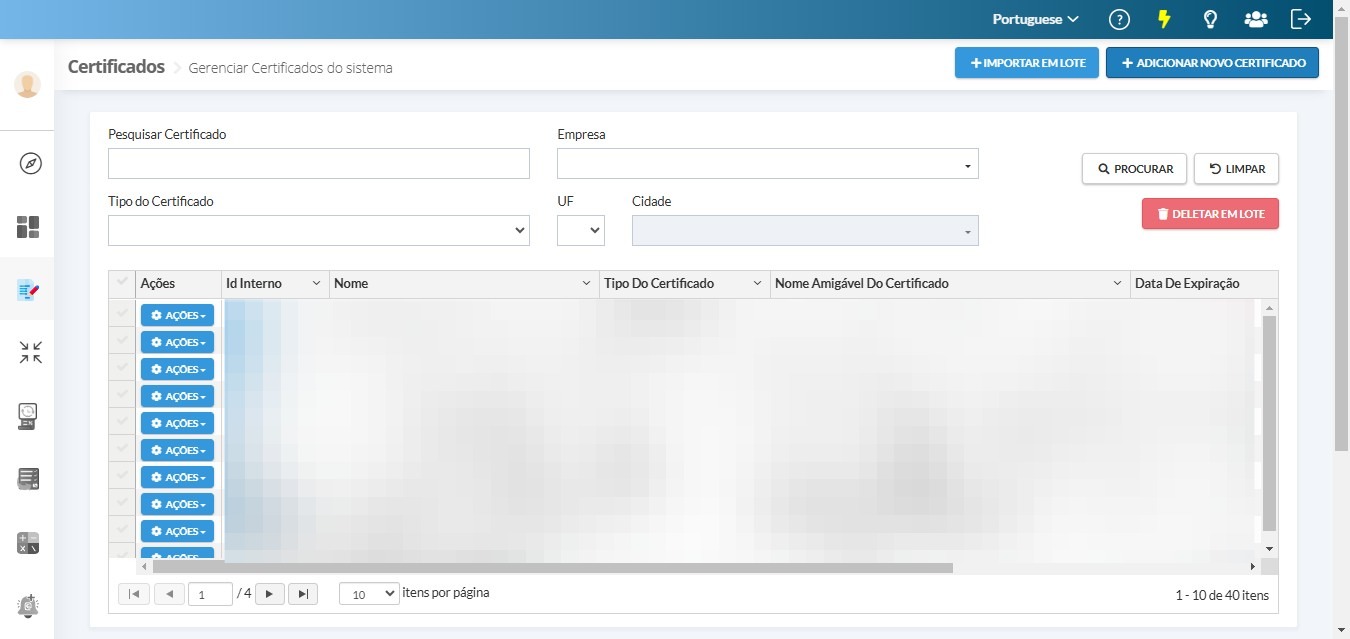Viewport: 1350px width, 639px height.
Task: Go to the next page of results
Action: [270, 594]
